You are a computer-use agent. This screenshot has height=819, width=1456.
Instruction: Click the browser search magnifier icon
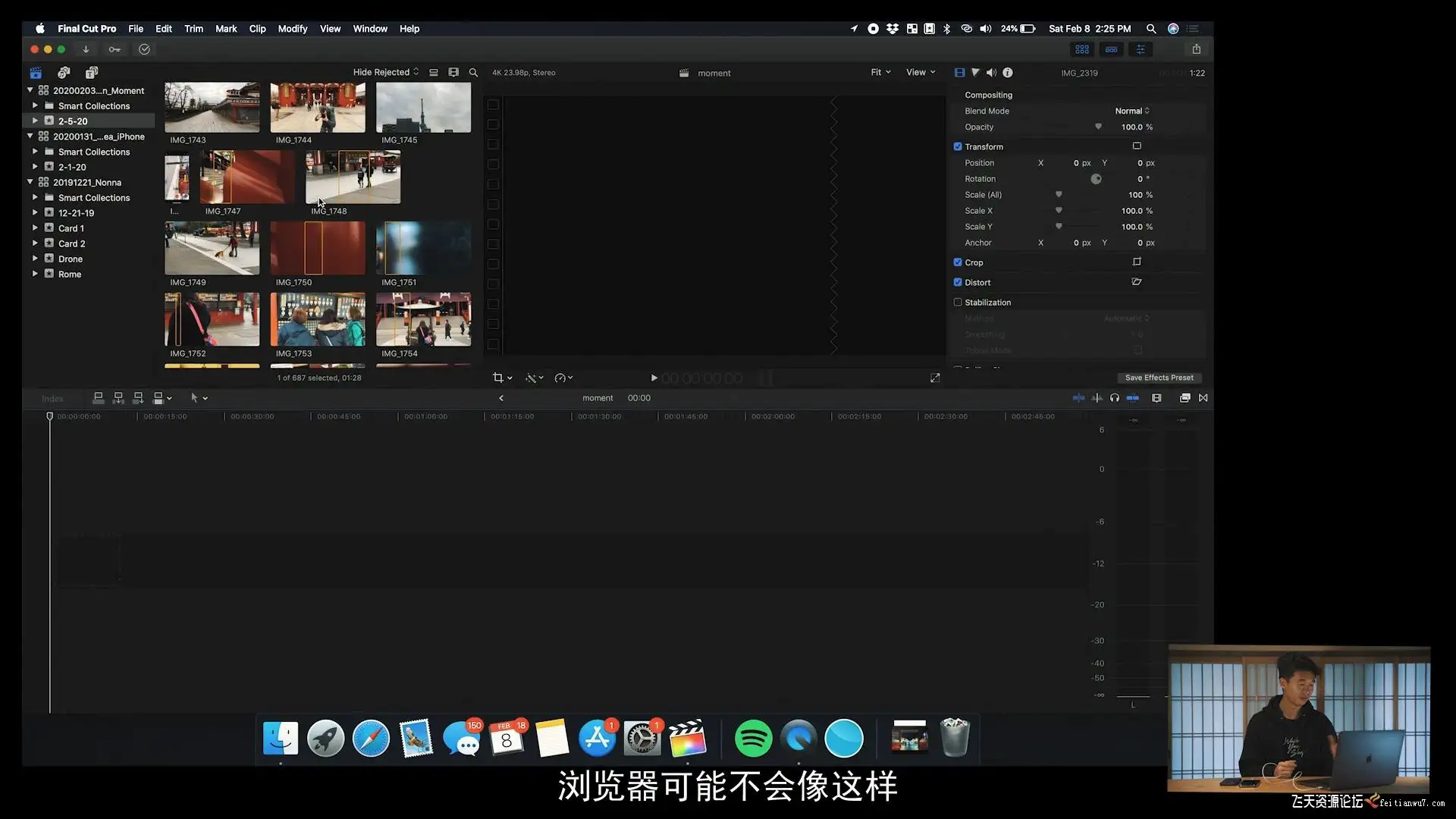(473, 73)
